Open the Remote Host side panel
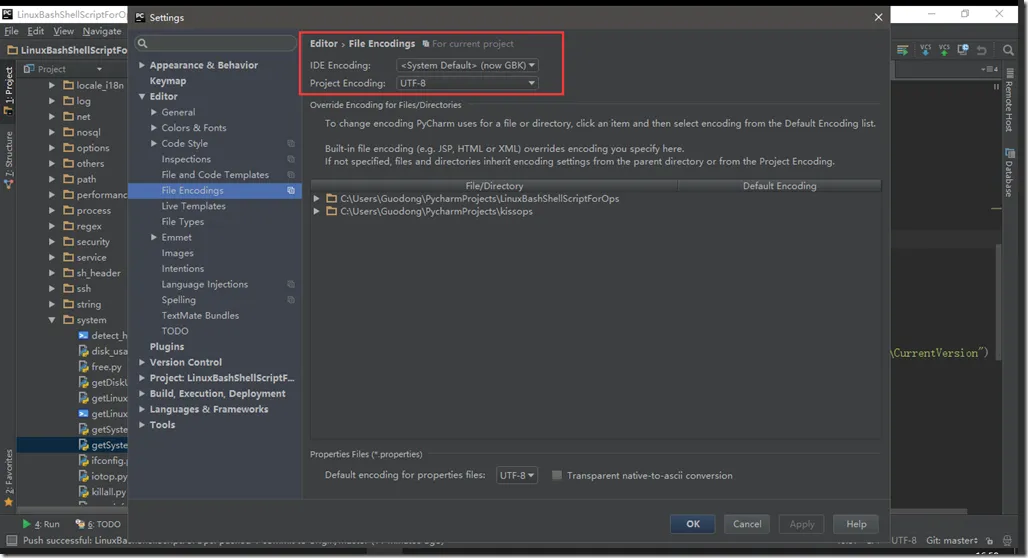 coord(1009,100)
